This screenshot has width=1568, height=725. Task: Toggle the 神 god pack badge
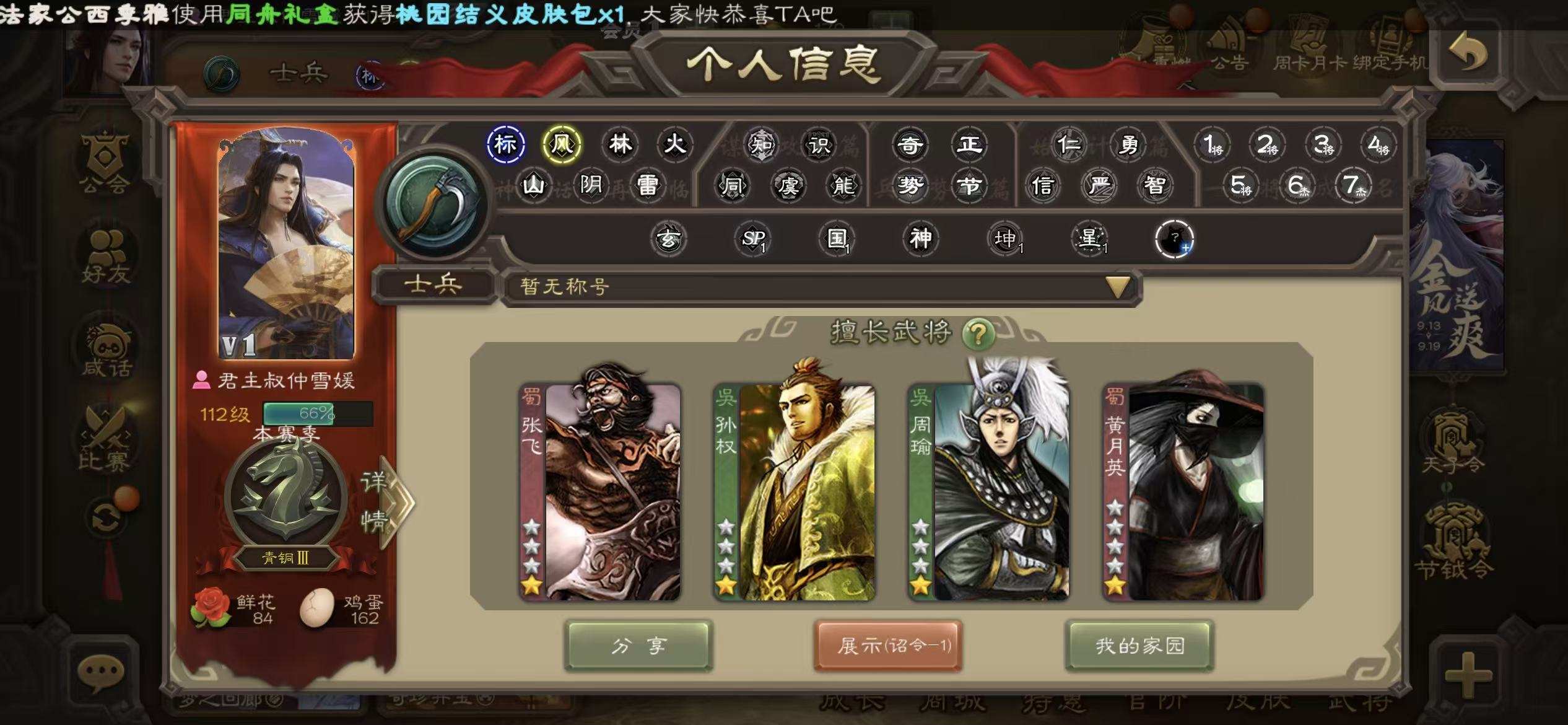920,239
